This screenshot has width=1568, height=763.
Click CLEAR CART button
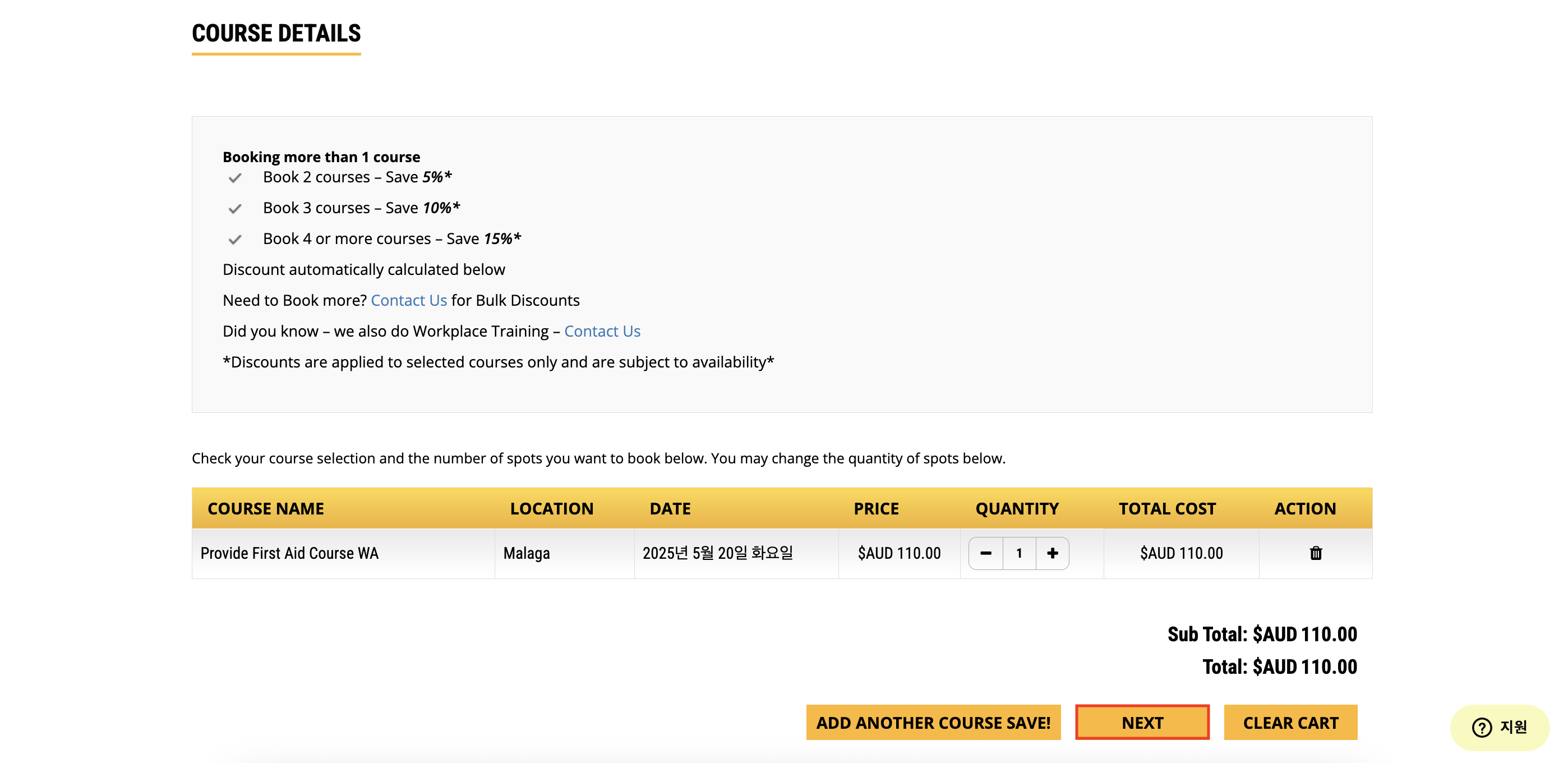(1290, 722)
